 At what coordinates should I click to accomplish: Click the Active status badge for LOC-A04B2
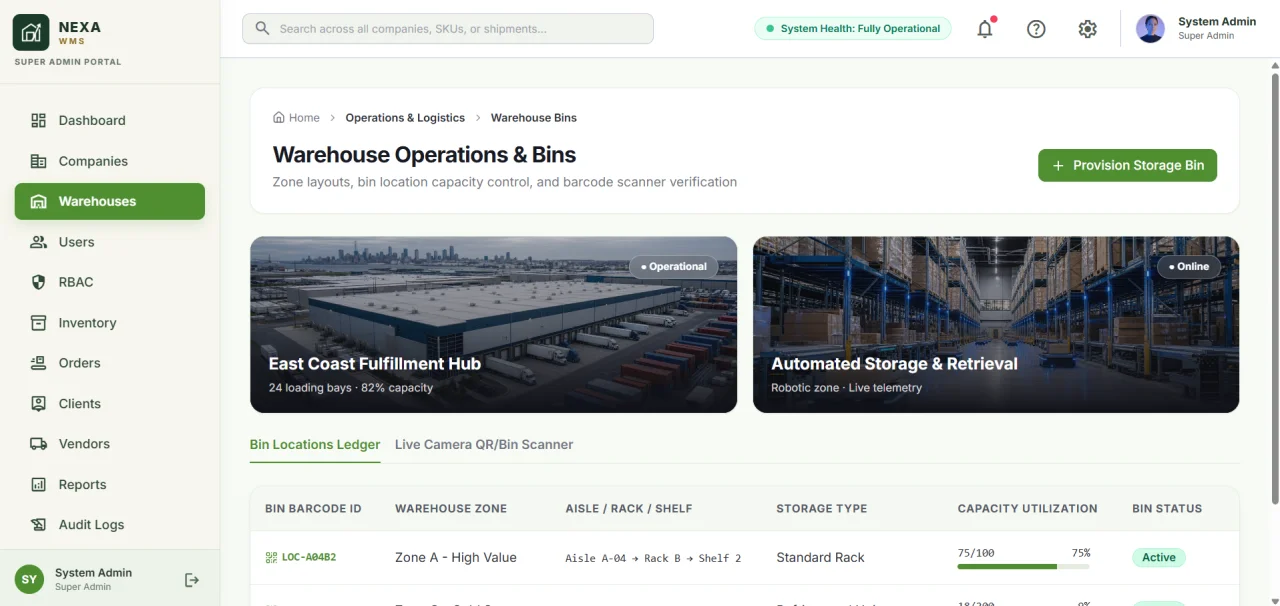pos(1159,558)
